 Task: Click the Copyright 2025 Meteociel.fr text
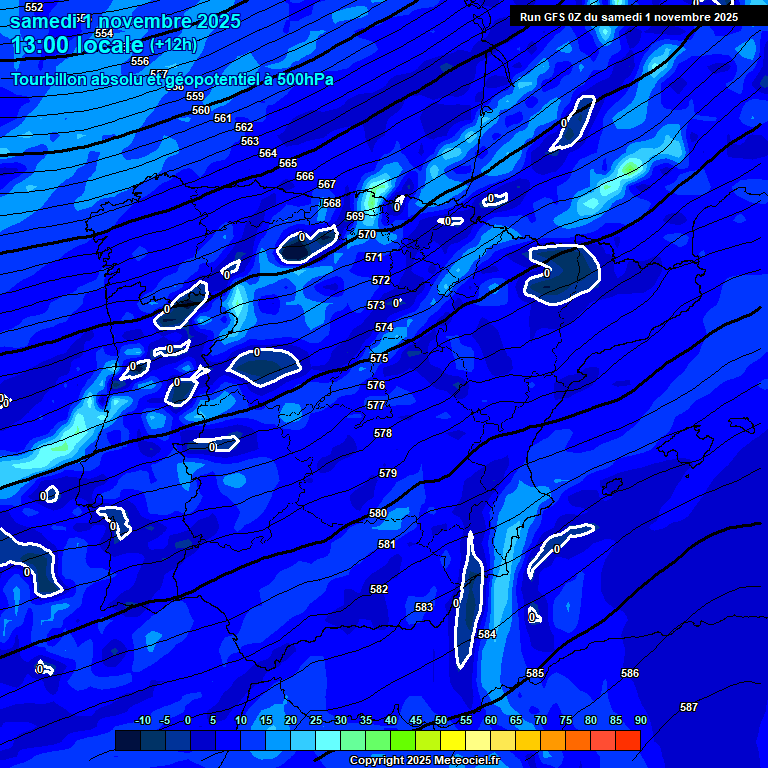click(x=424, y=761)
